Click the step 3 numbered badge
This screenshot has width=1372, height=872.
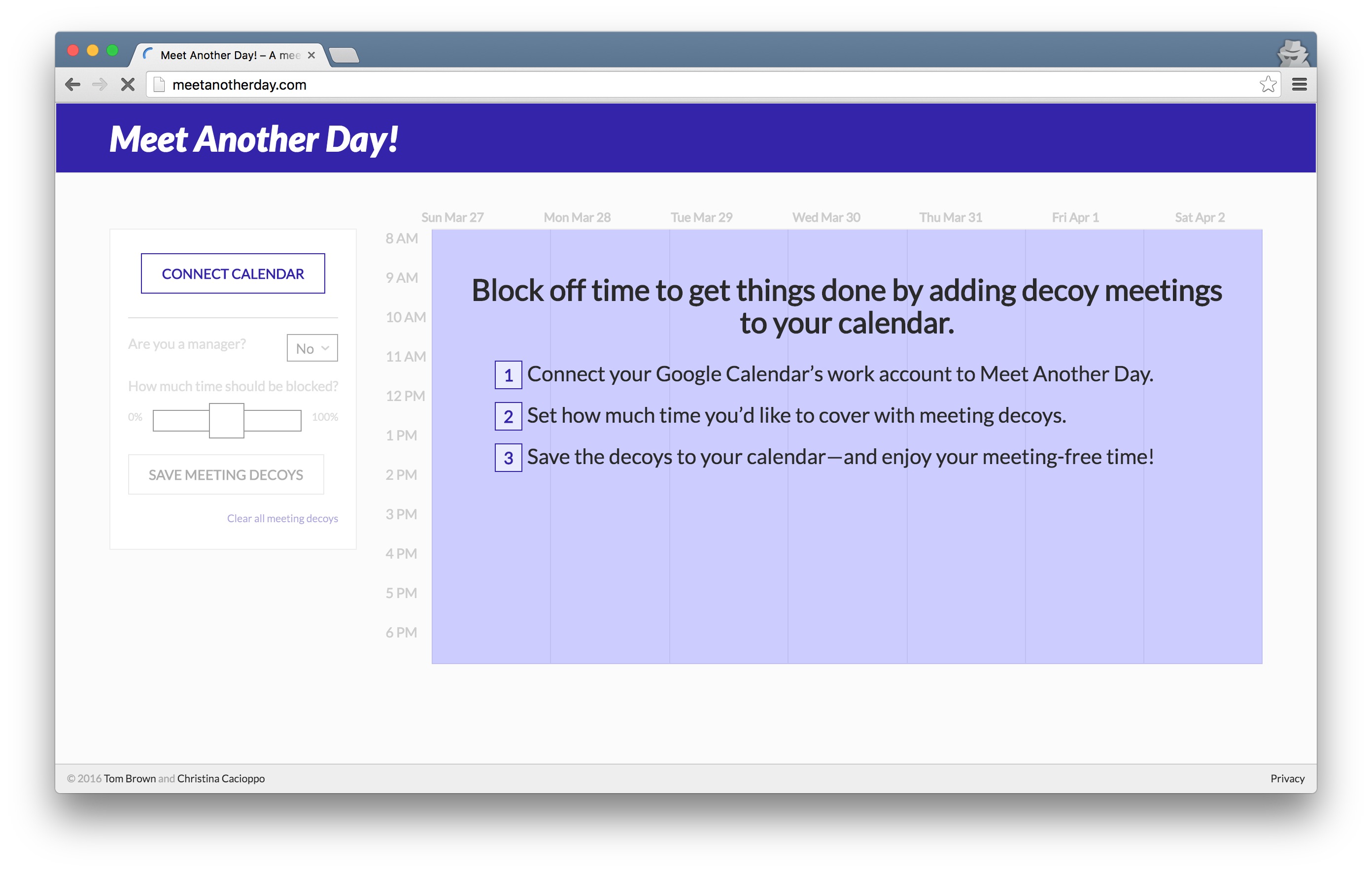click(x=508, y=457)
